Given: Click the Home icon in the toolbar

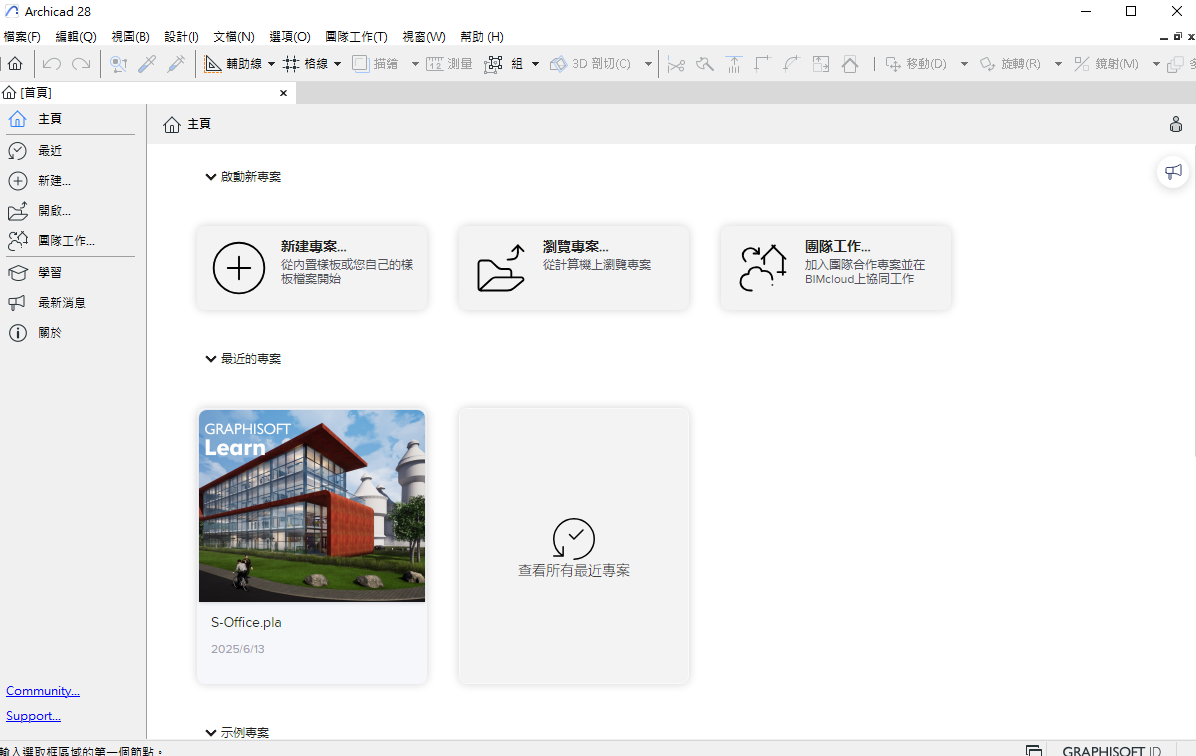Looking at the screenshot, I should pos(14,64).
